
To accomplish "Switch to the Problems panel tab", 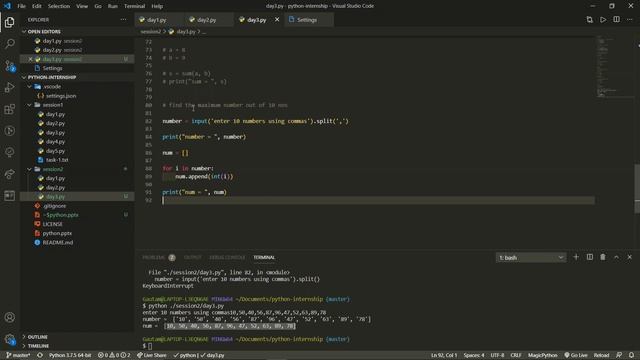I will (153, 258).
